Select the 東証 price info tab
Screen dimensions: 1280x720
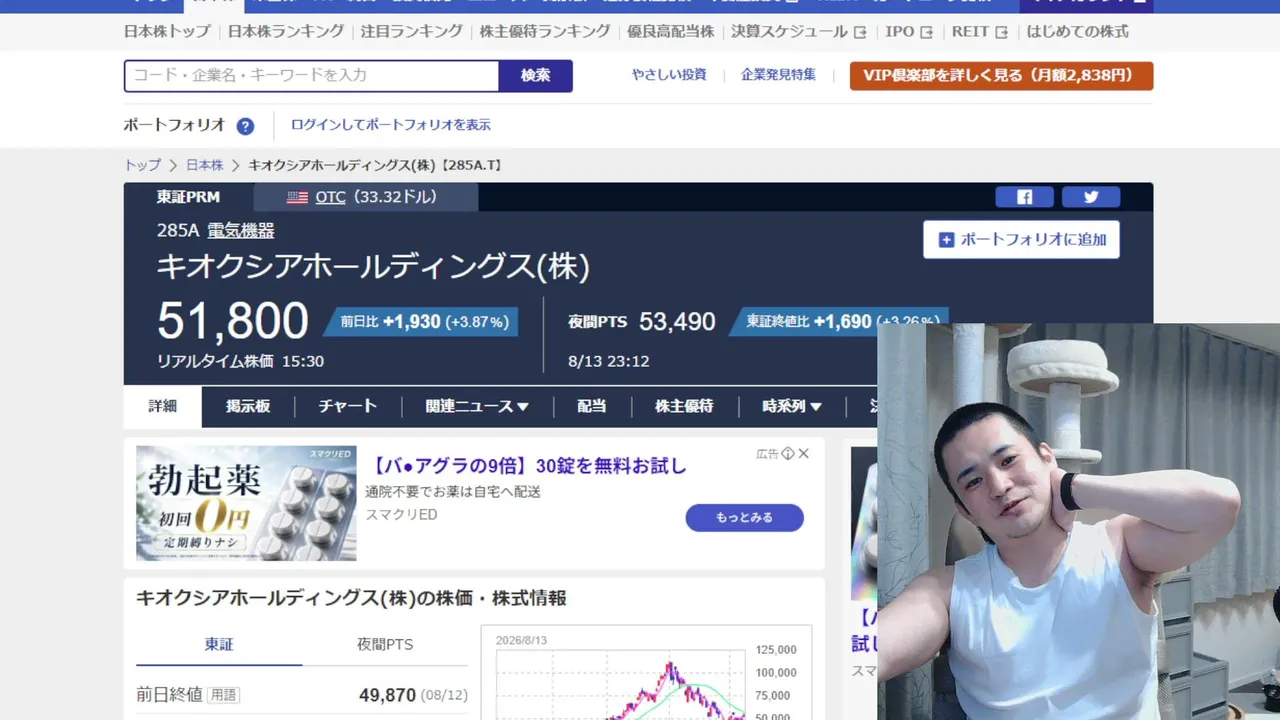219,645
